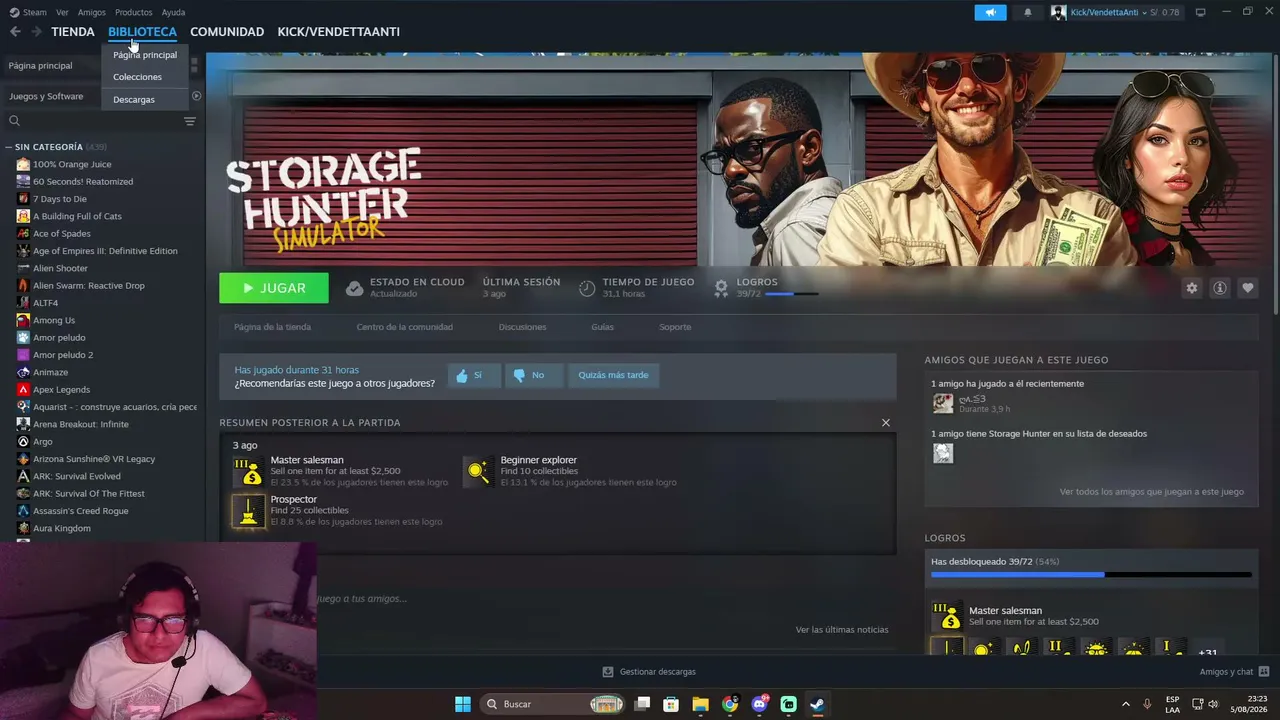The width and height of the screenshot is (1280, 720).
Task: Click the taskbar Buscar search box
Action: [x=553, y=704]
